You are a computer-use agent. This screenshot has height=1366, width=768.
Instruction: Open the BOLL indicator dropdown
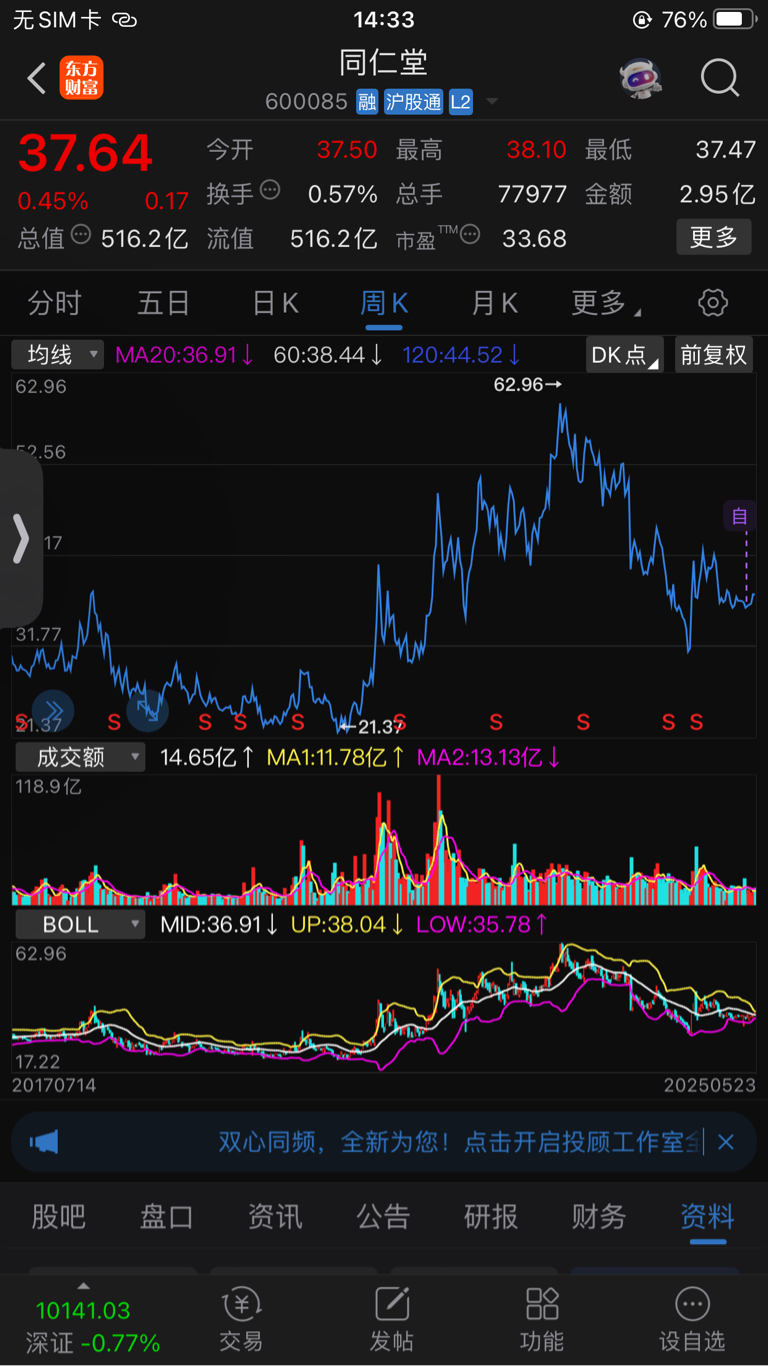(80, 924)
